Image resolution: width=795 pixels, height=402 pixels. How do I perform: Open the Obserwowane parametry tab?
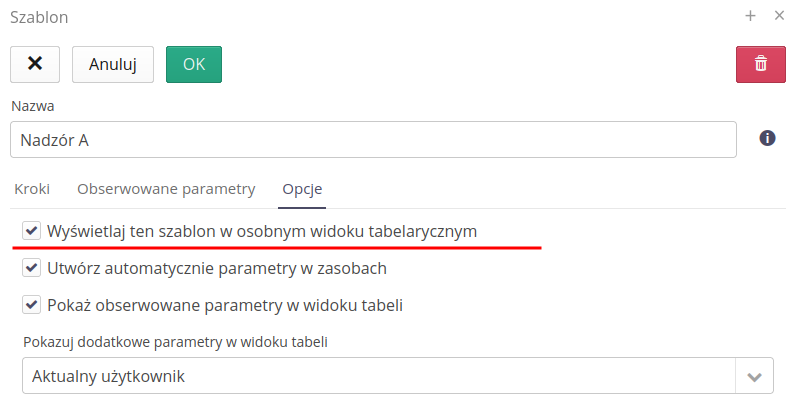(166, 188)
